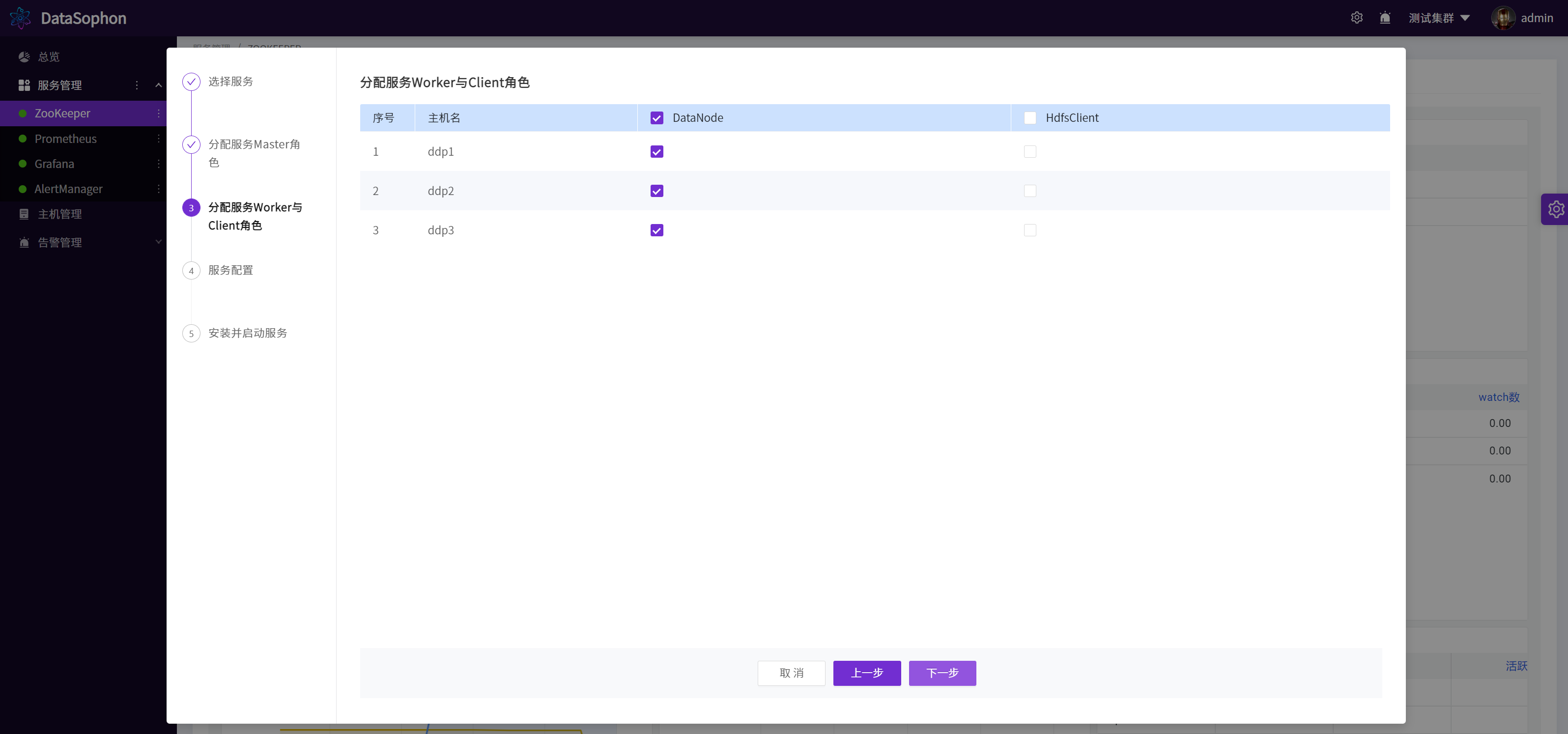Click the 告警管理 alarm icon
The image size is (1568, 734).
coord(25,242)
